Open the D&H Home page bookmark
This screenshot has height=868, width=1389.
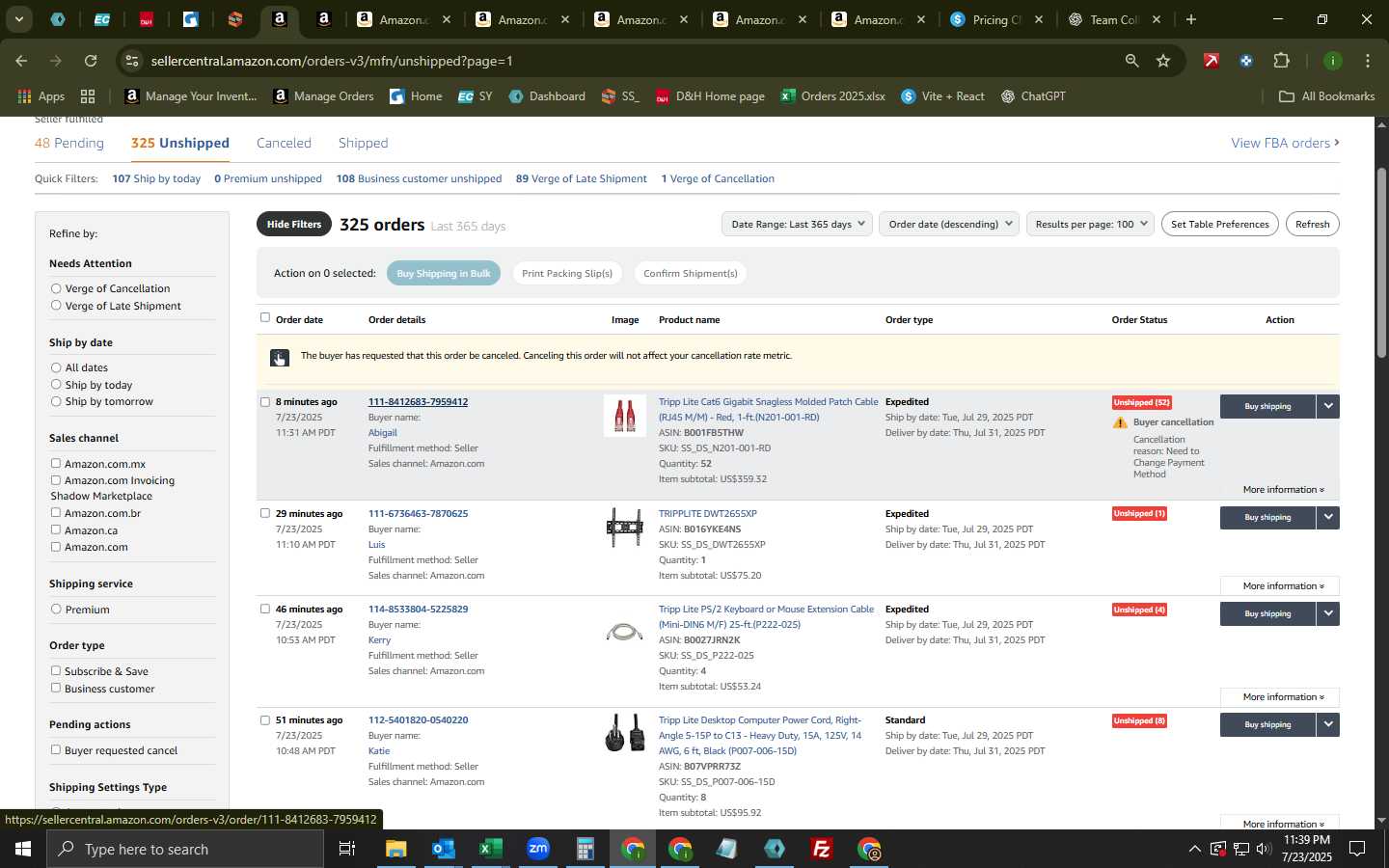coord(710,96)
